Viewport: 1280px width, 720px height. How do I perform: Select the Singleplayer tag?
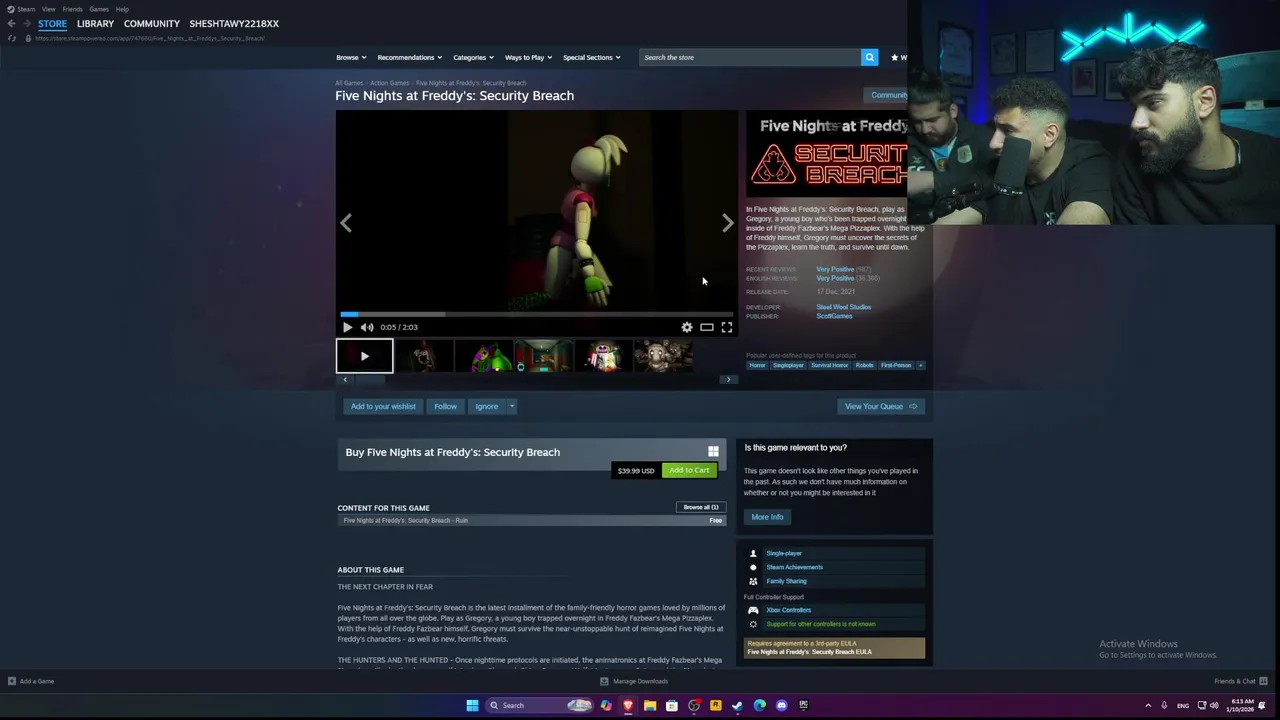788,365
